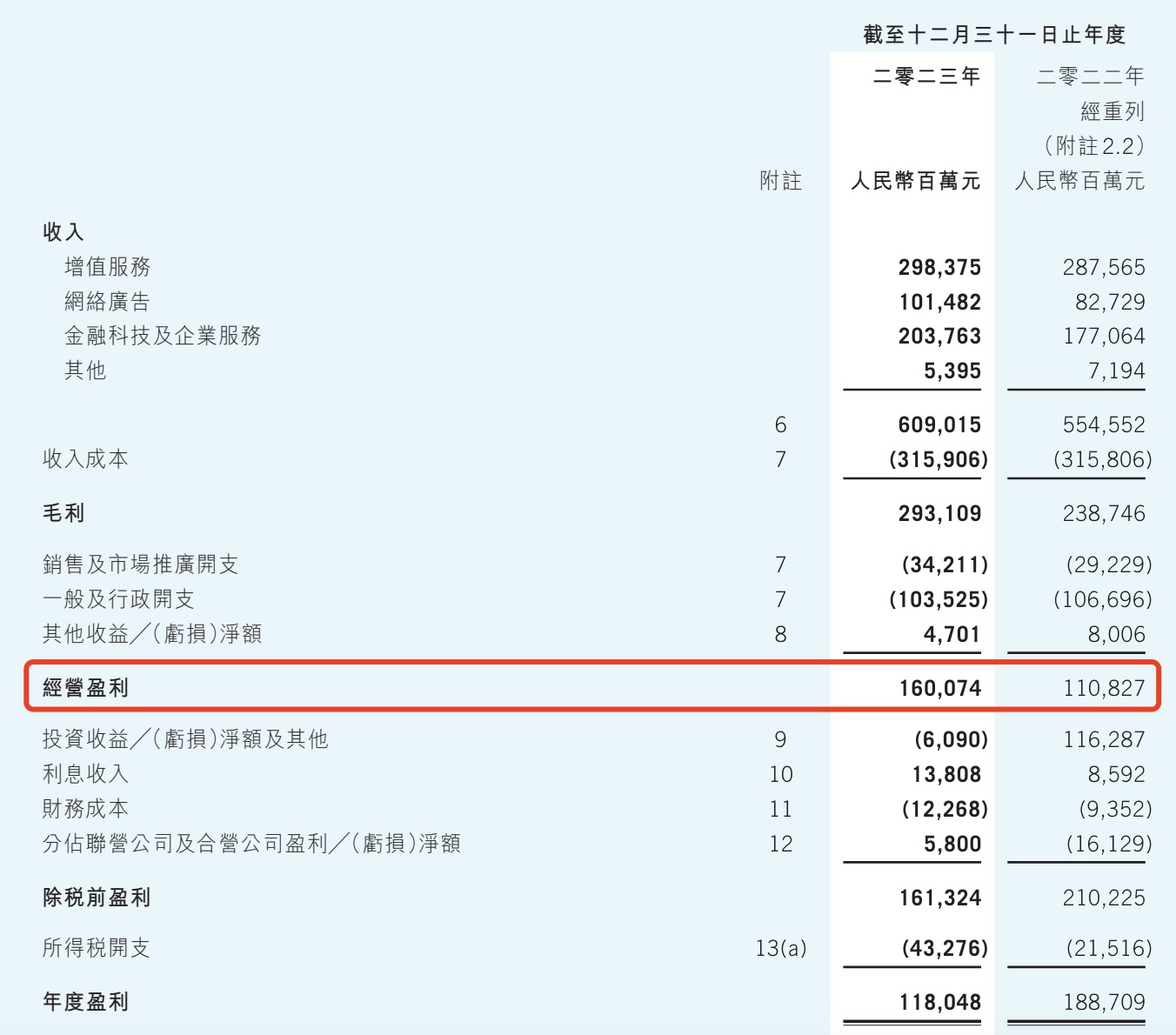The width and height of the screenshot is (1176, 1035).
Task: Select 2023 網絡廣告 value 101,482
Action: (939, 302)
